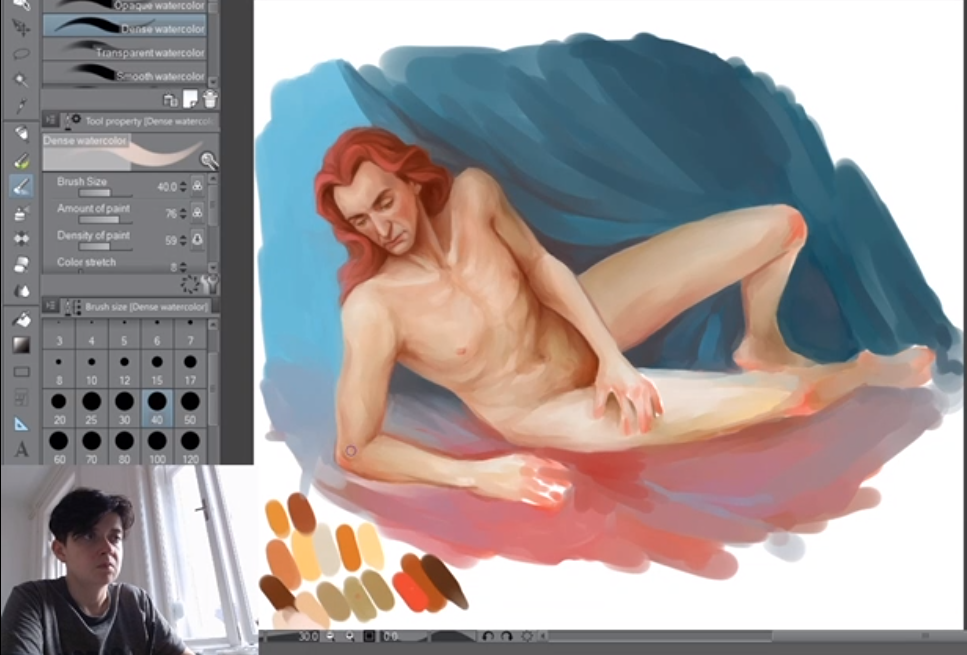Click the Brush Size value stepper arrows
Viewport: 967px width, 655px height.
point(183,186)
